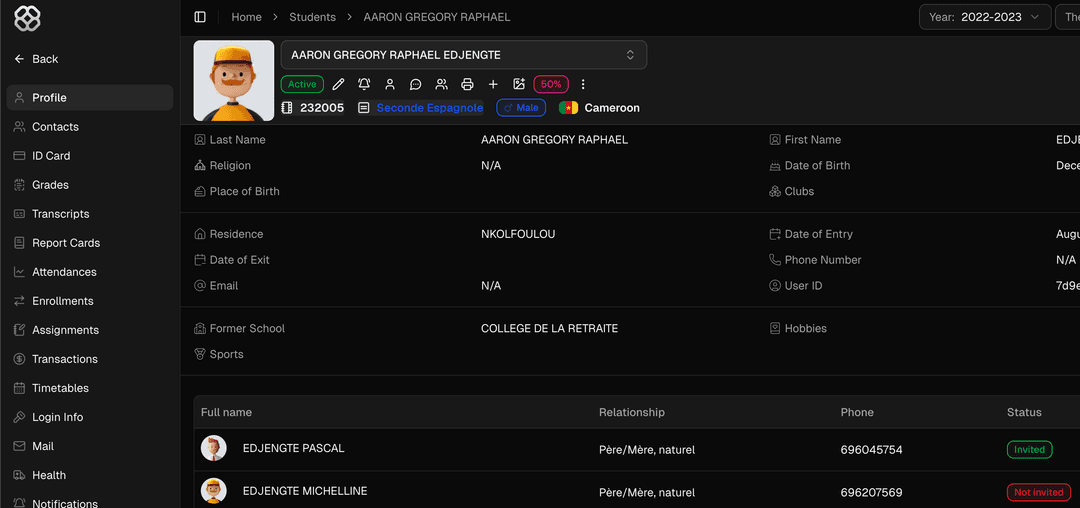Screen dimensions: 1080x508
Task: Open the student name selector dropdown
Action: point(464,55)
